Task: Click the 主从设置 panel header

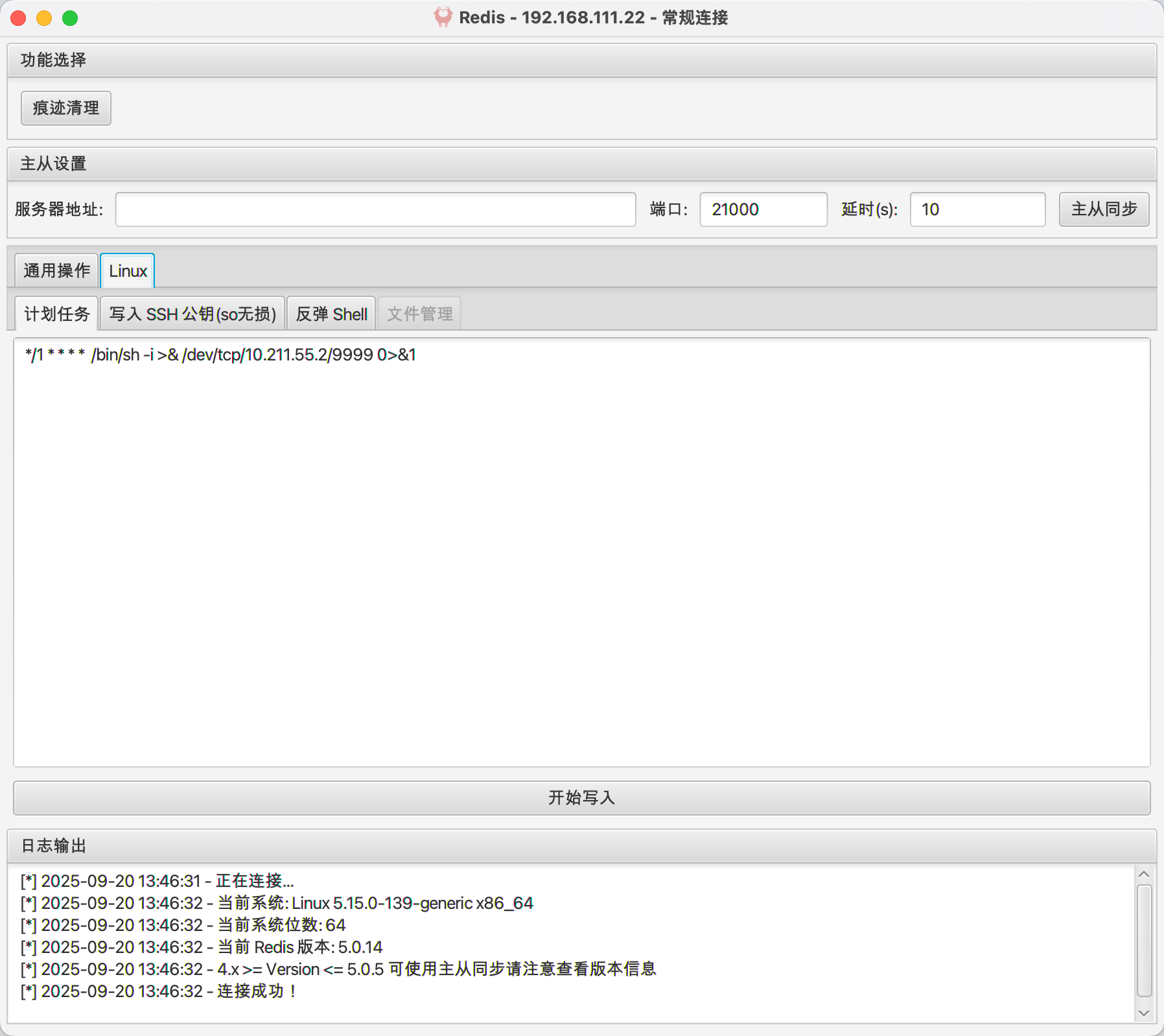Action: pos(582,164)
